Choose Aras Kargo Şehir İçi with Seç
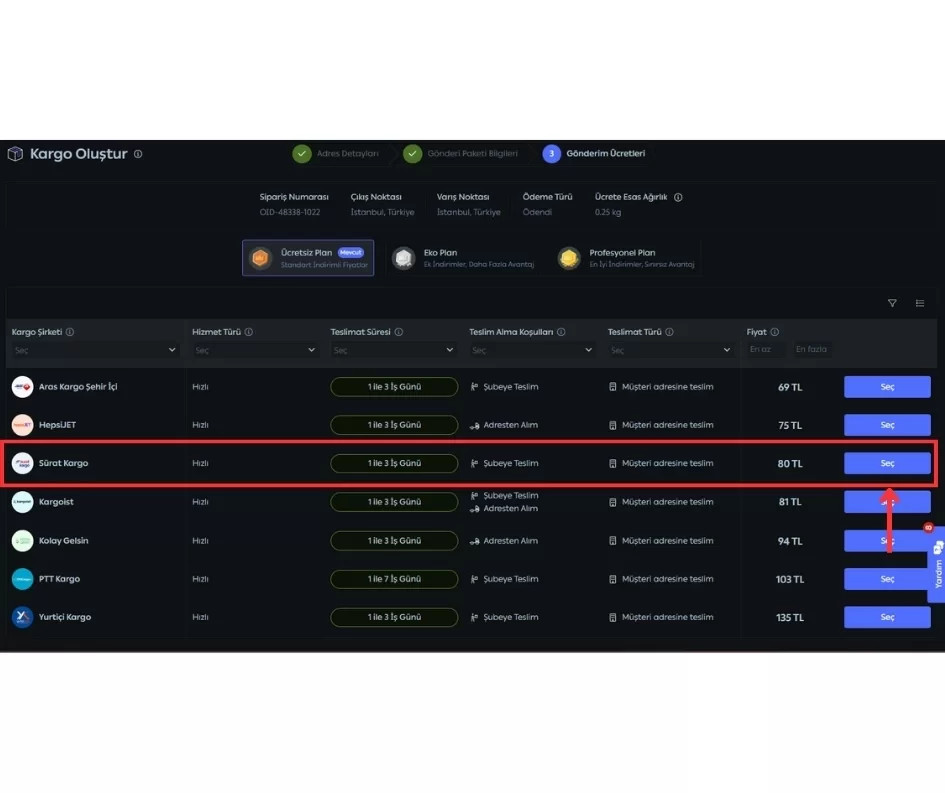This screenshot has height=793, width=945. pos(887,387)
